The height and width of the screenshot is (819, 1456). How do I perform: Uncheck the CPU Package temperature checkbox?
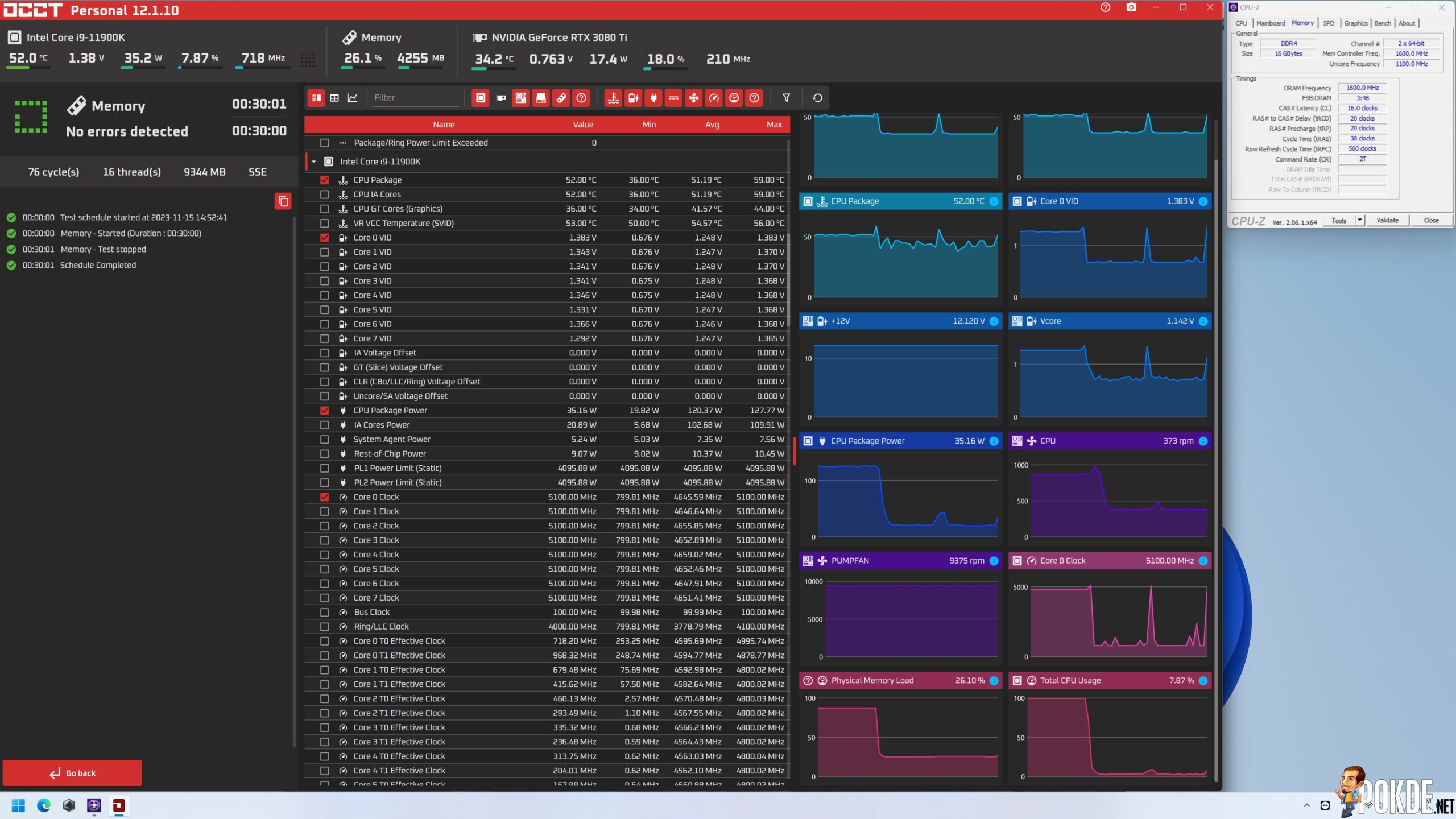[324, 180]
